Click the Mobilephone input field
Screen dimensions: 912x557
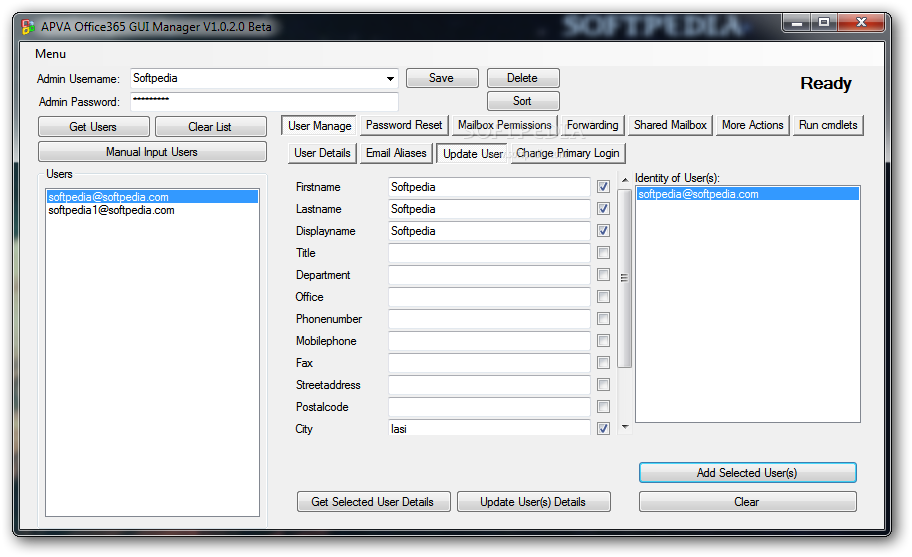[x=489, y=341]
